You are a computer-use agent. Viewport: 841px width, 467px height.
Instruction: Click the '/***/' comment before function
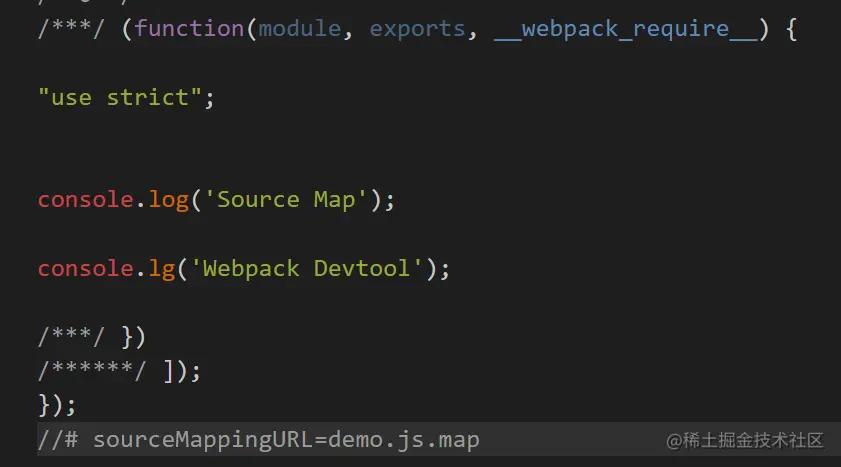[71, 28]
